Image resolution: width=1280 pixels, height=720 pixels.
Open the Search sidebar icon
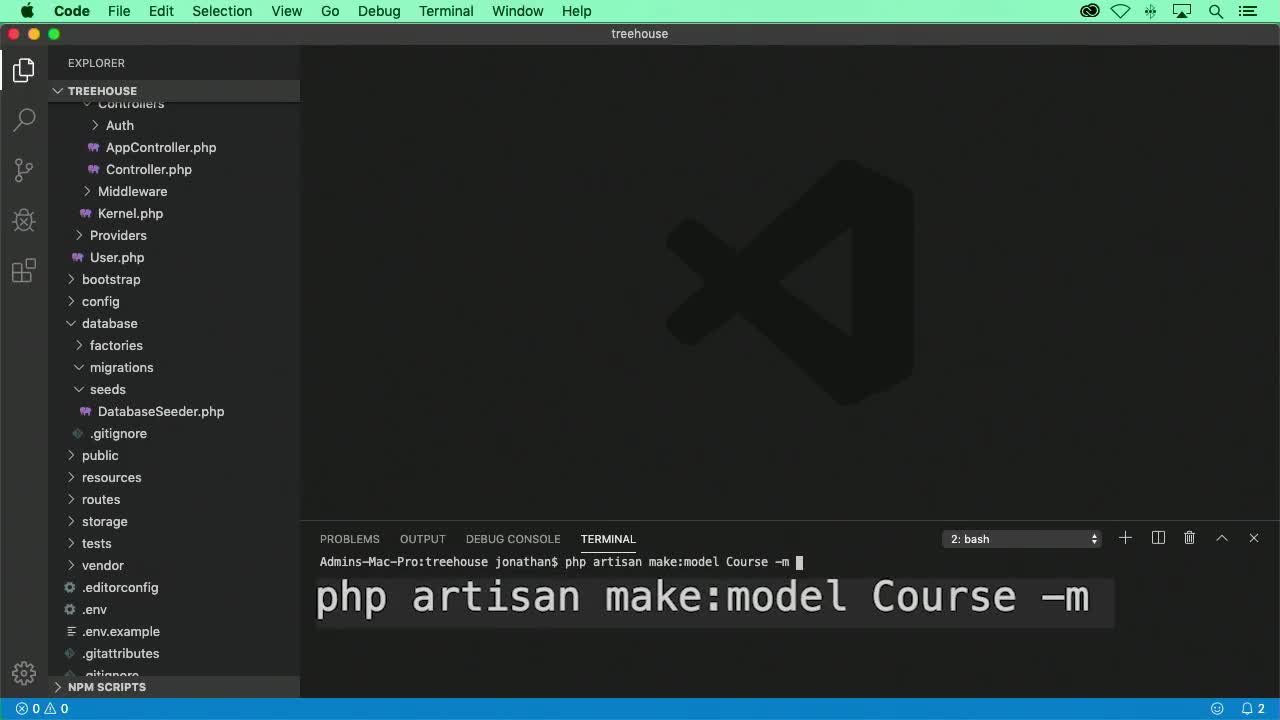(23, 120)
